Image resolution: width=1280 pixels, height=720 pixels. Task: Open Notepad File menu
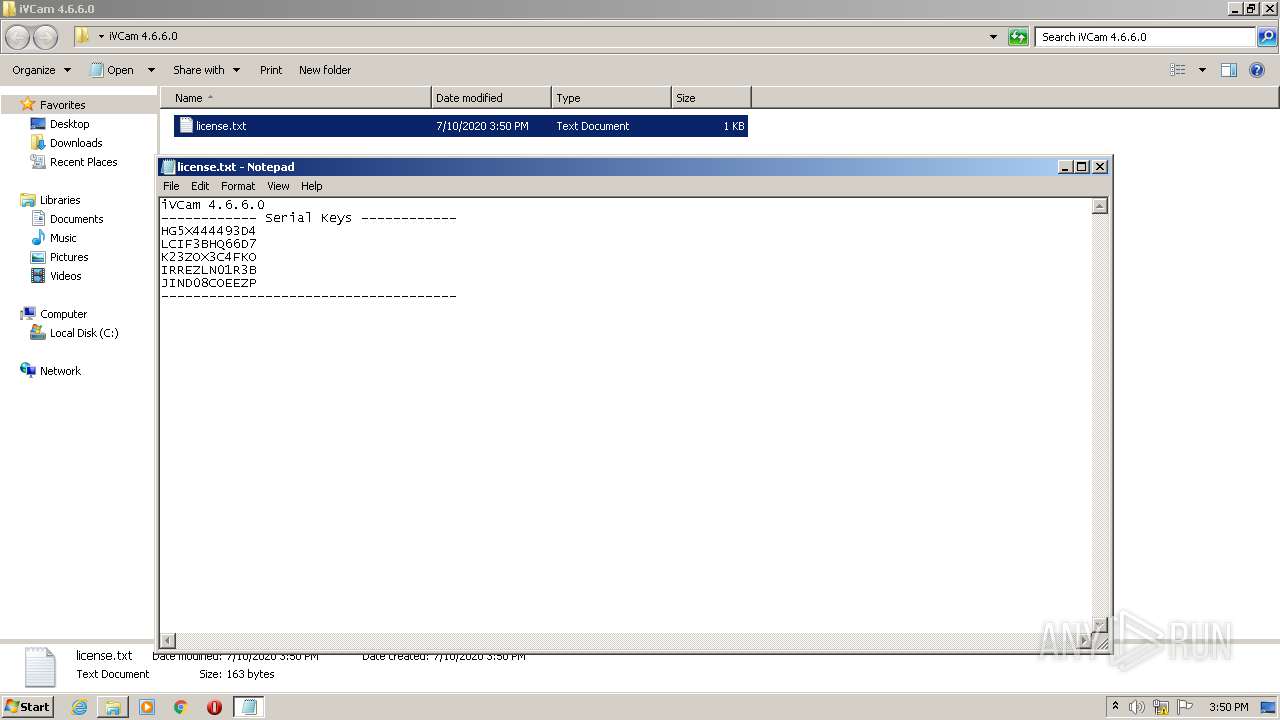pyautogui.click(x=171, y=186)
